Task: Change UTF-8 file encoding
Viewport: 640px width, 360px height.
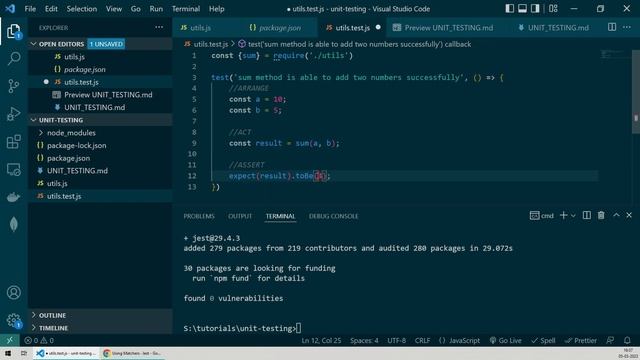Action: (396, 340)
